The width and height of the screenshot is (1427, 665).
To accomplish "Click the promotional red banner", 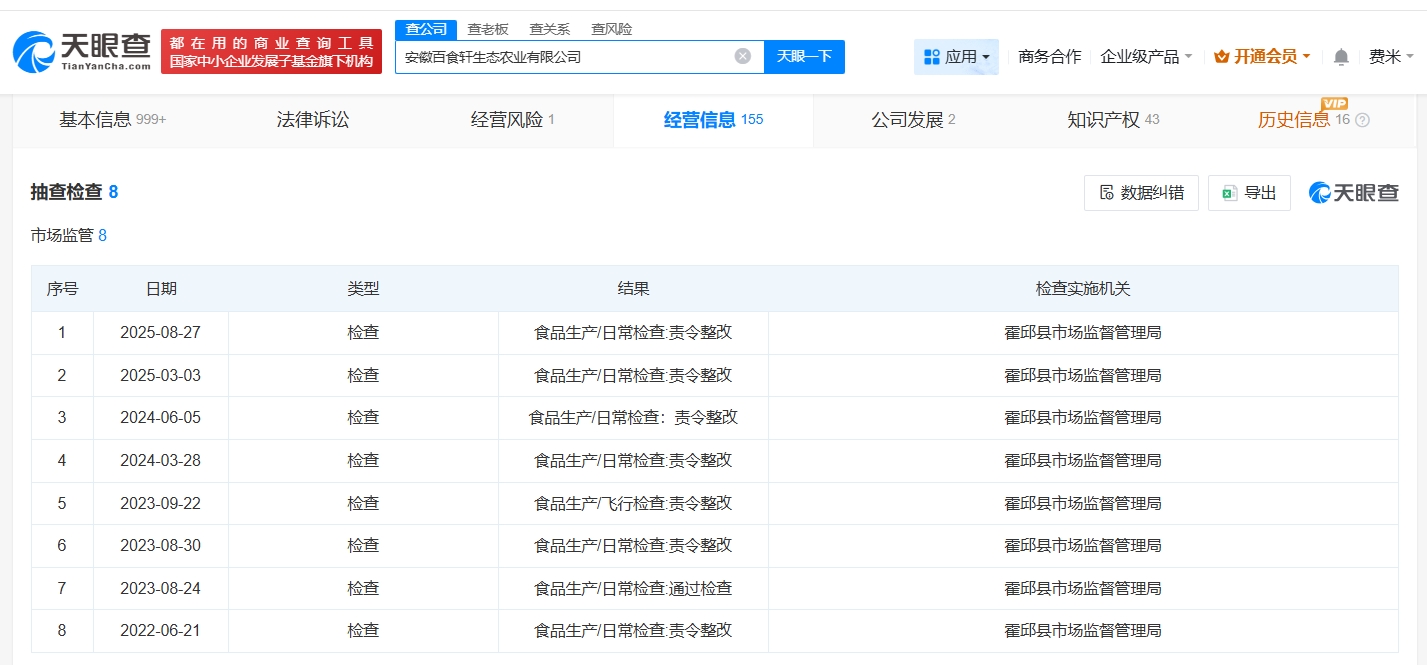I will coord(271,51).
